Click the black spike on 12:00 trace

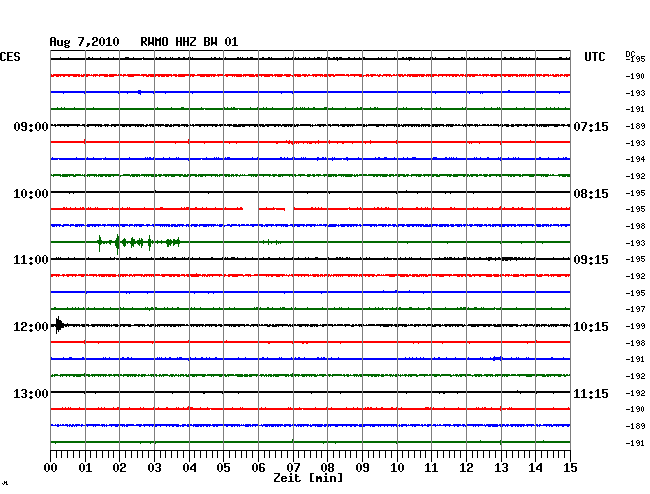(59, 325)
